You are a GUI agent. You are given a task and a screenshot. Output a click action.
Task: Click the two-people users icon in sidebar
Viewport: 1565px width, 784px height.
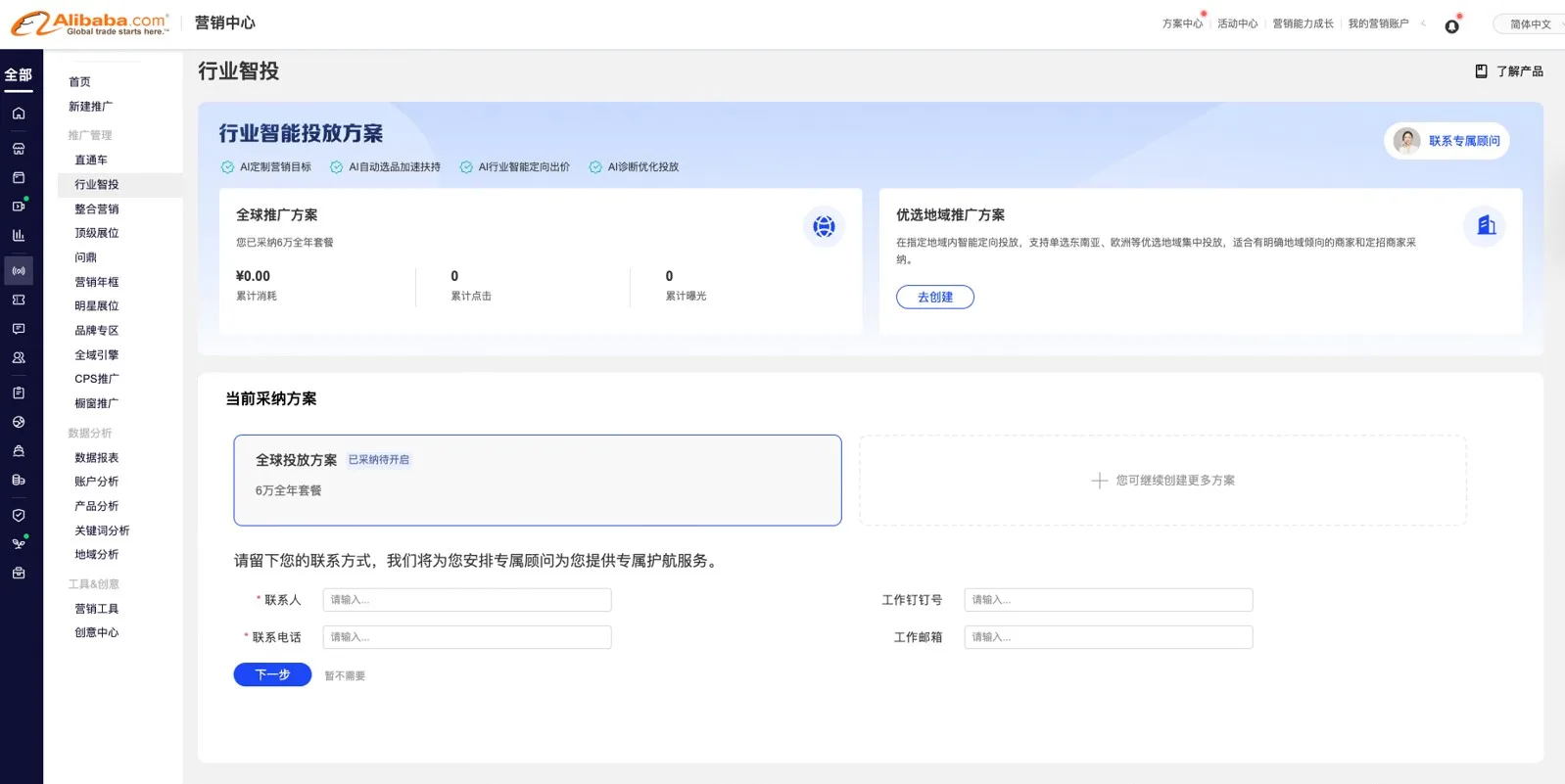coord(19,358)
